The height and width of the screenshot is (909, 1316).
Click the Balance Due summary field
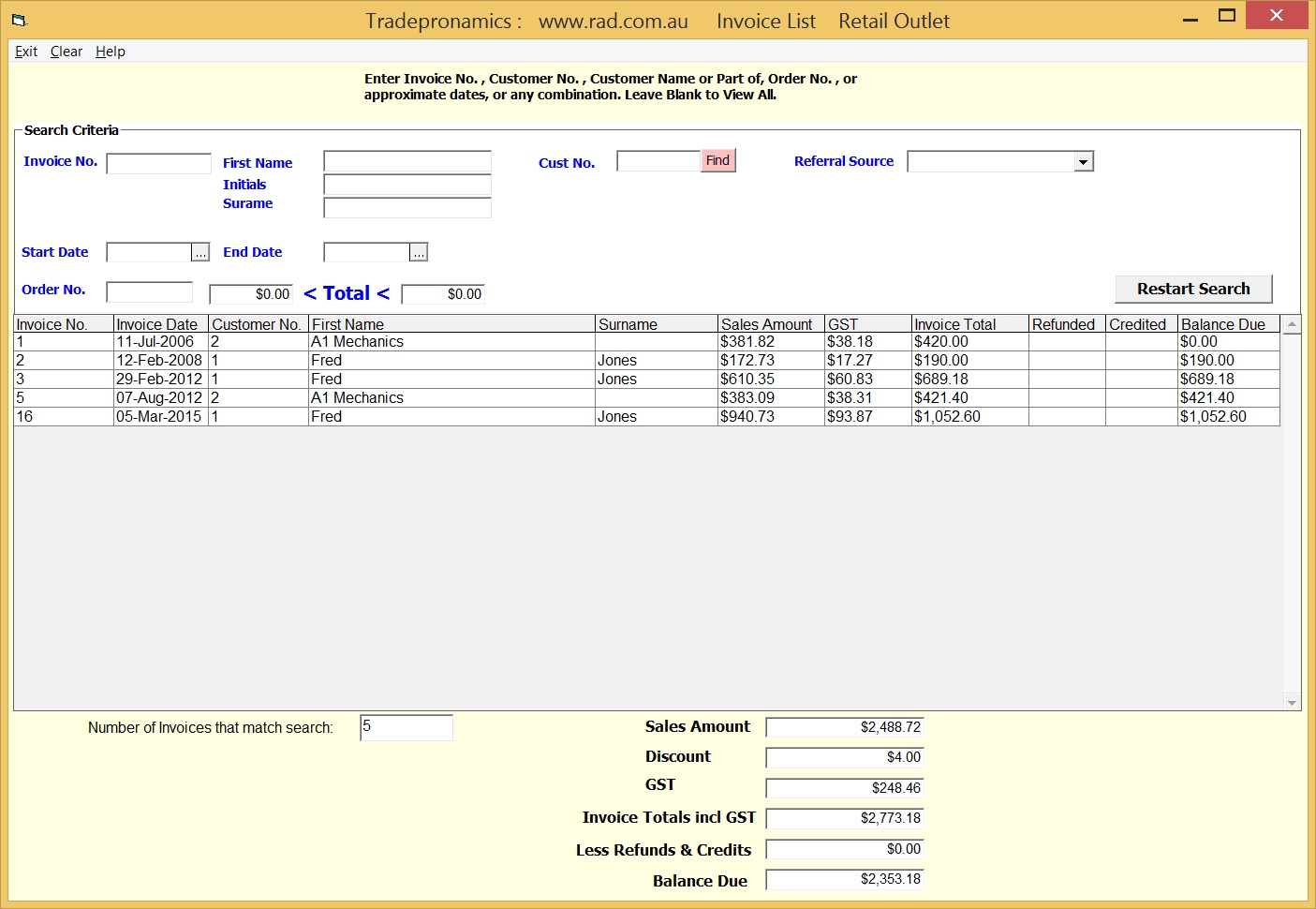845,879
